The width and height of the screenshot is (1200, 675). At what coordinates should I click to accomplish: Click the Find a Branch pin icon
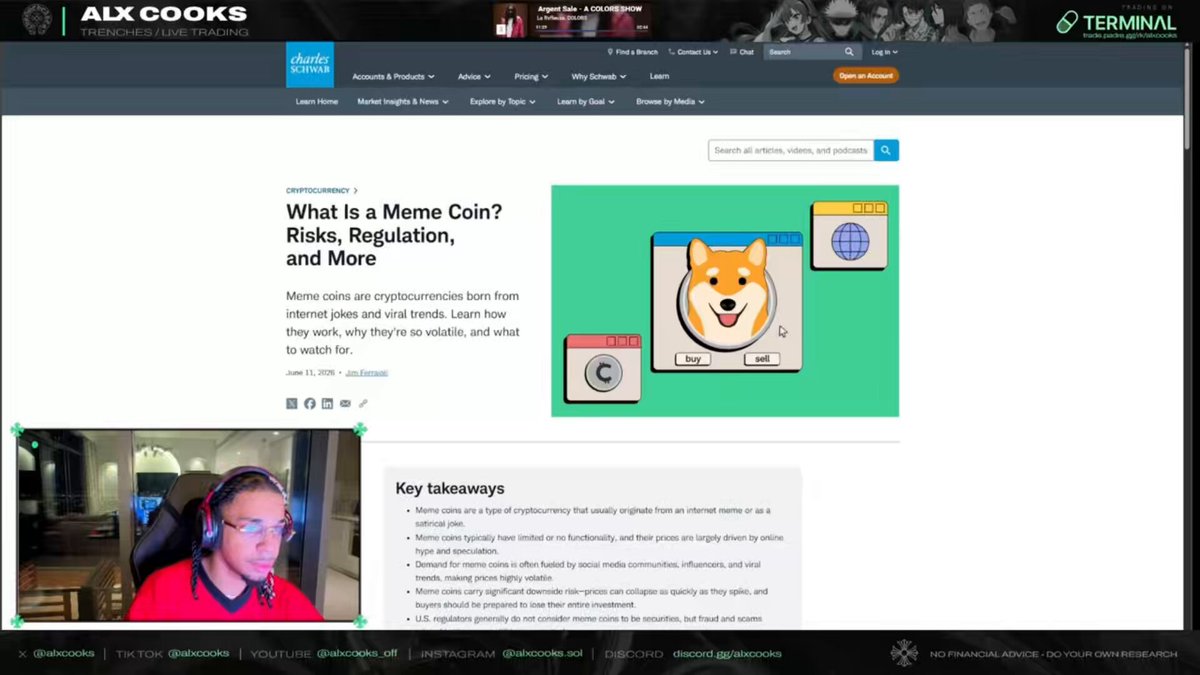[x=610, y=52]
